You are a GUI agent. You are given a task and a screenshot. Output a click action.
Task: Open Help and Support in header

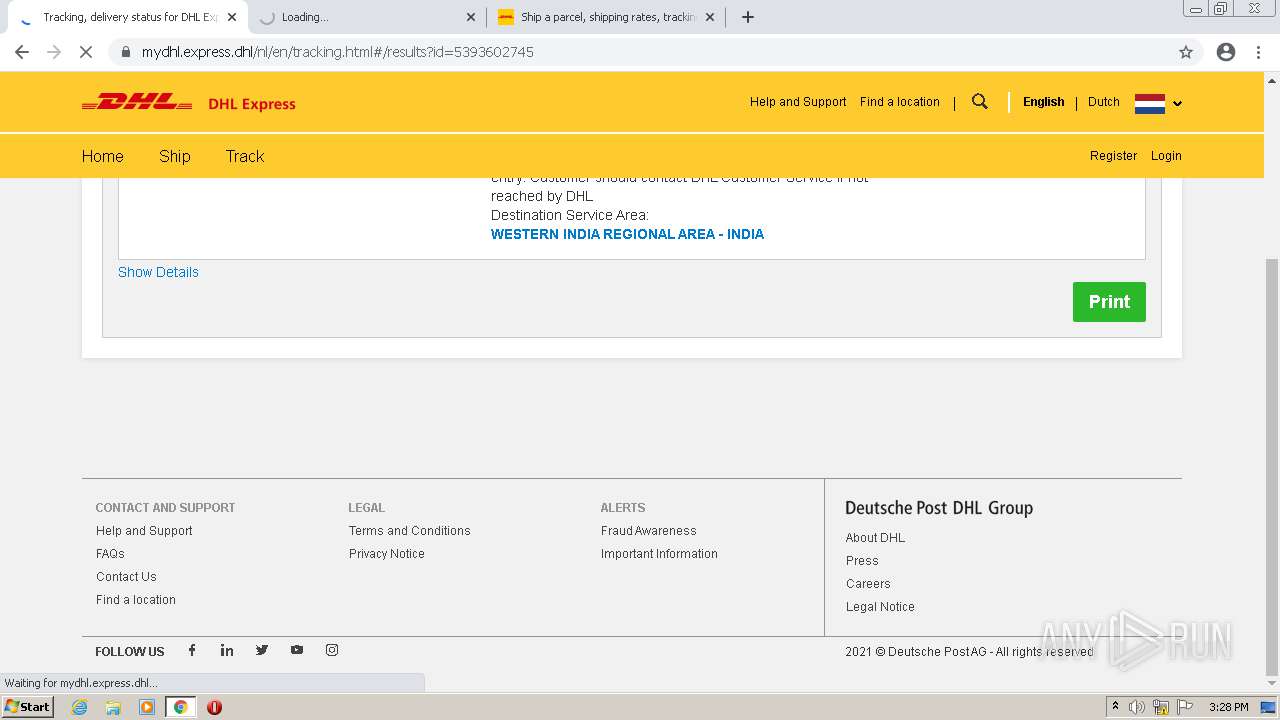click(x=798, y=102)
